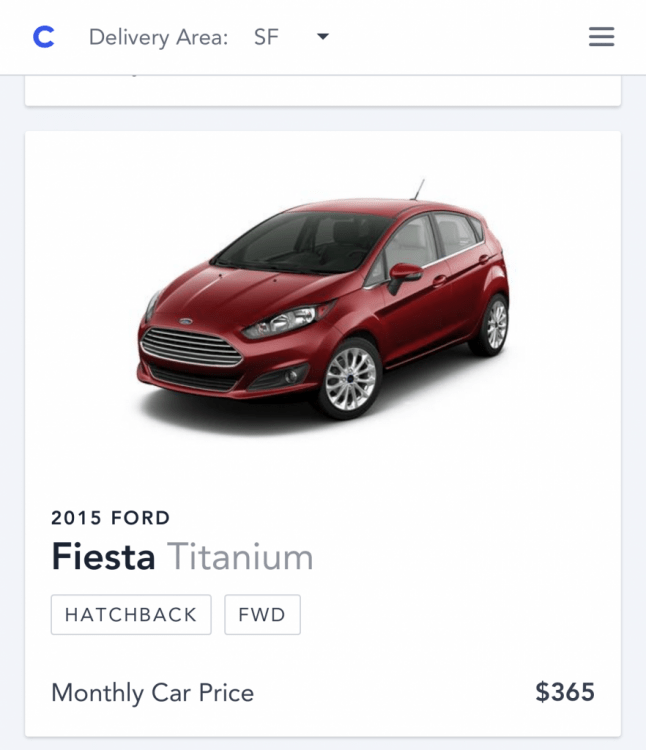Click the blue C logo icon
Screen dimensions: 646x750
coord(43,38)
